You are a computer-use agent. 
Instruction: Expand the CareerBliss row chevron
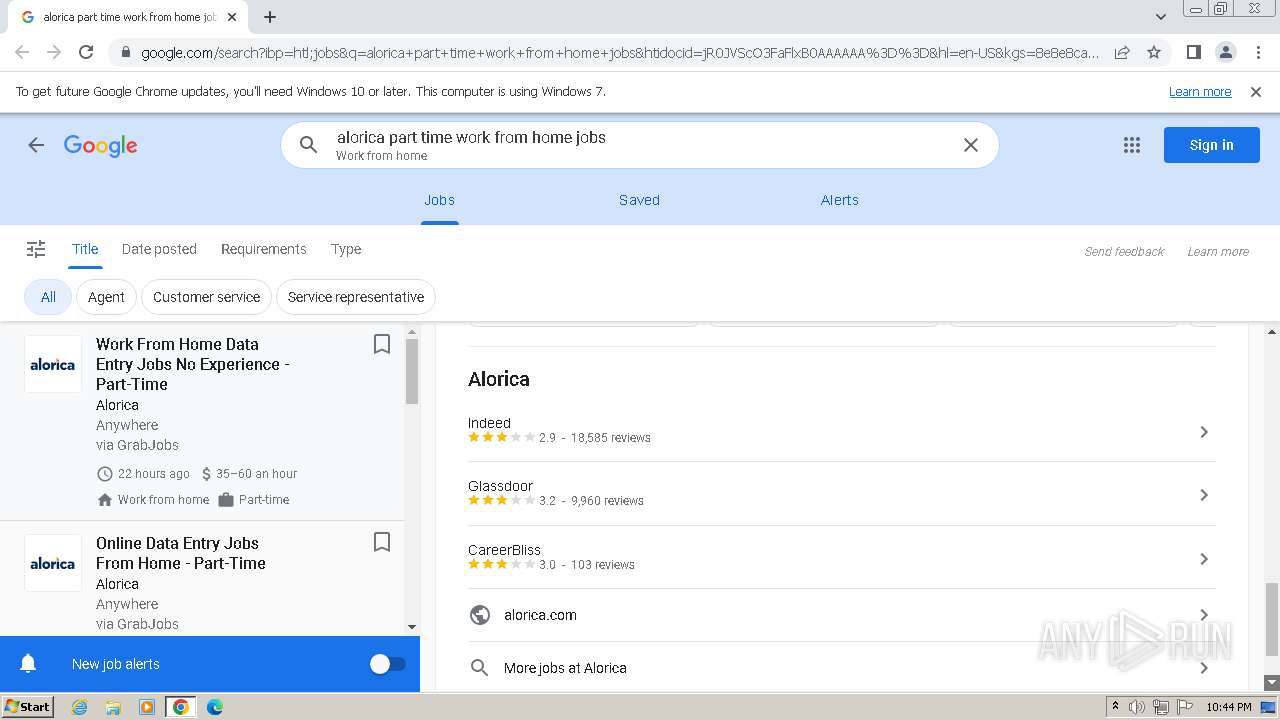1204,559
